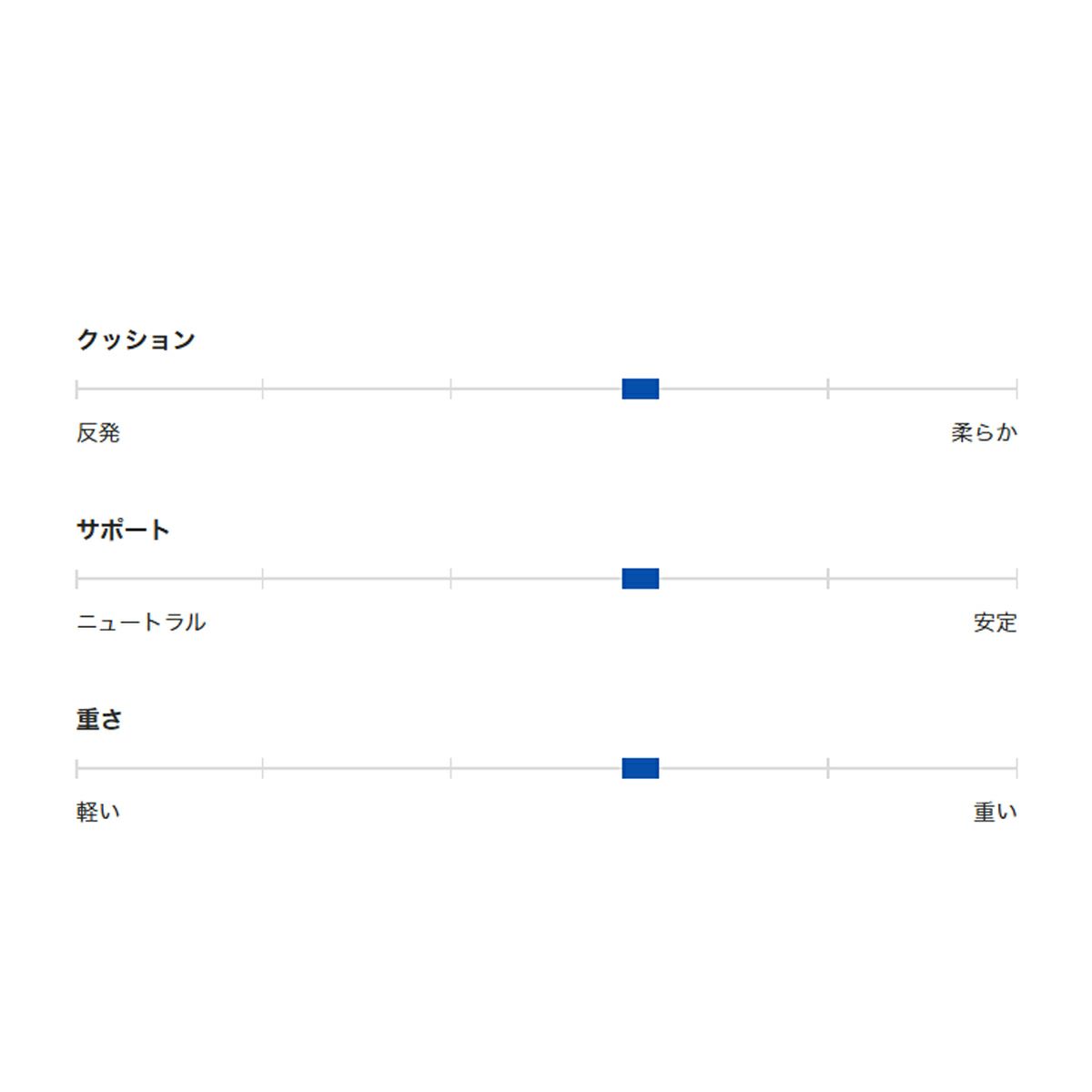Image resolution: width=1092 pixels, height=1092 pixels.
Task: Click the 重い label under weight scale
Action: point(995,812)
